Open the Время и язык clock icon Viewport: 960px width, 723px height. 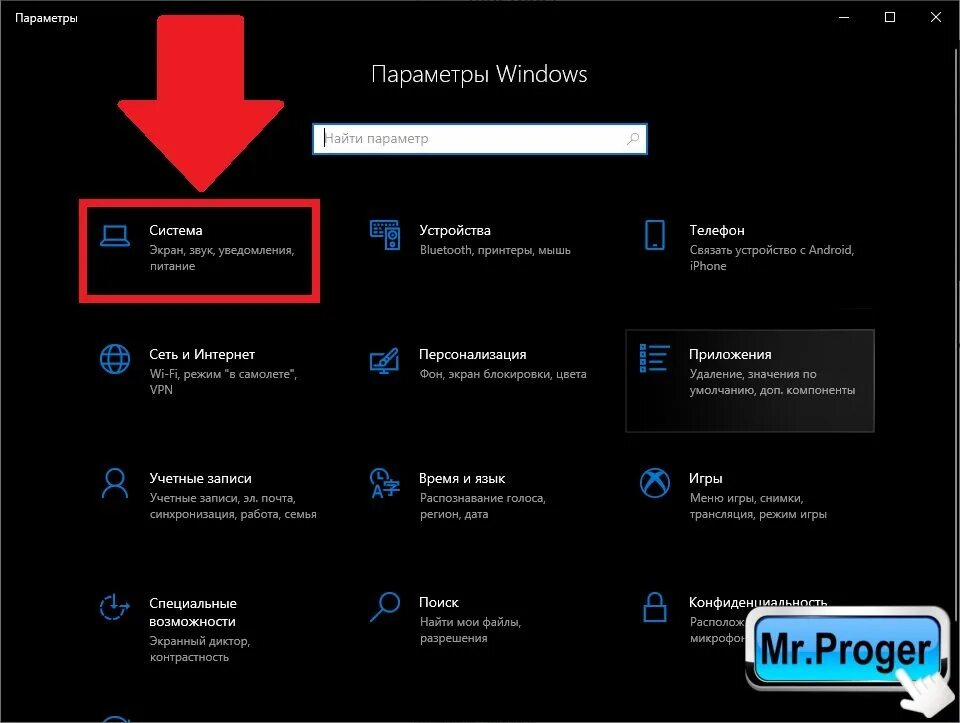click(x=384, y=483)
